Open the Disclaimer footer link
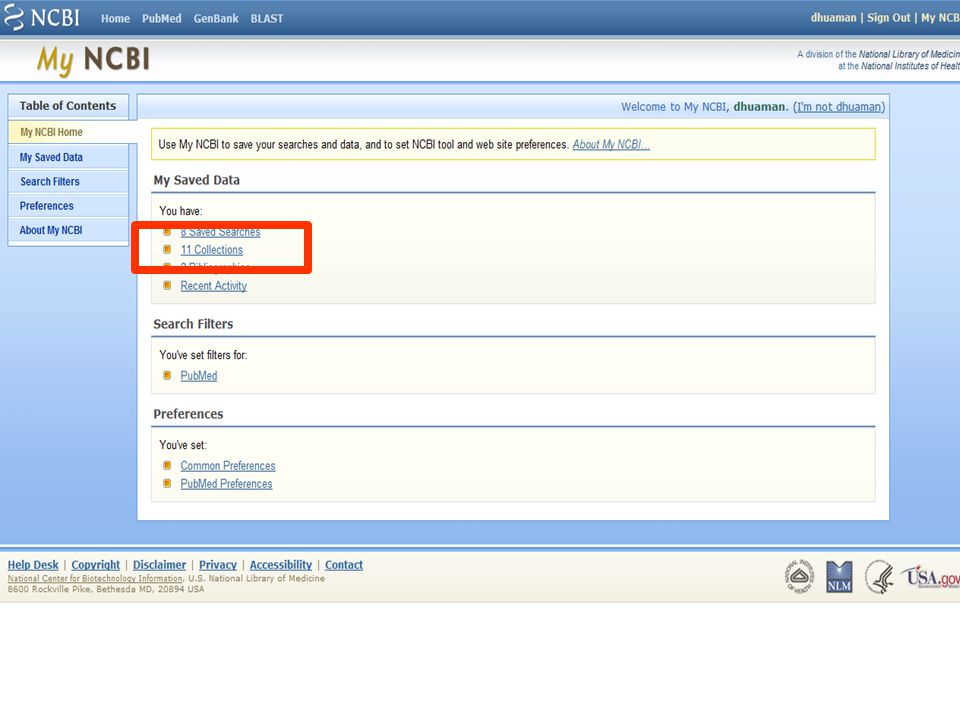Viewport: 960px width, 720px height. click(159, 565)
